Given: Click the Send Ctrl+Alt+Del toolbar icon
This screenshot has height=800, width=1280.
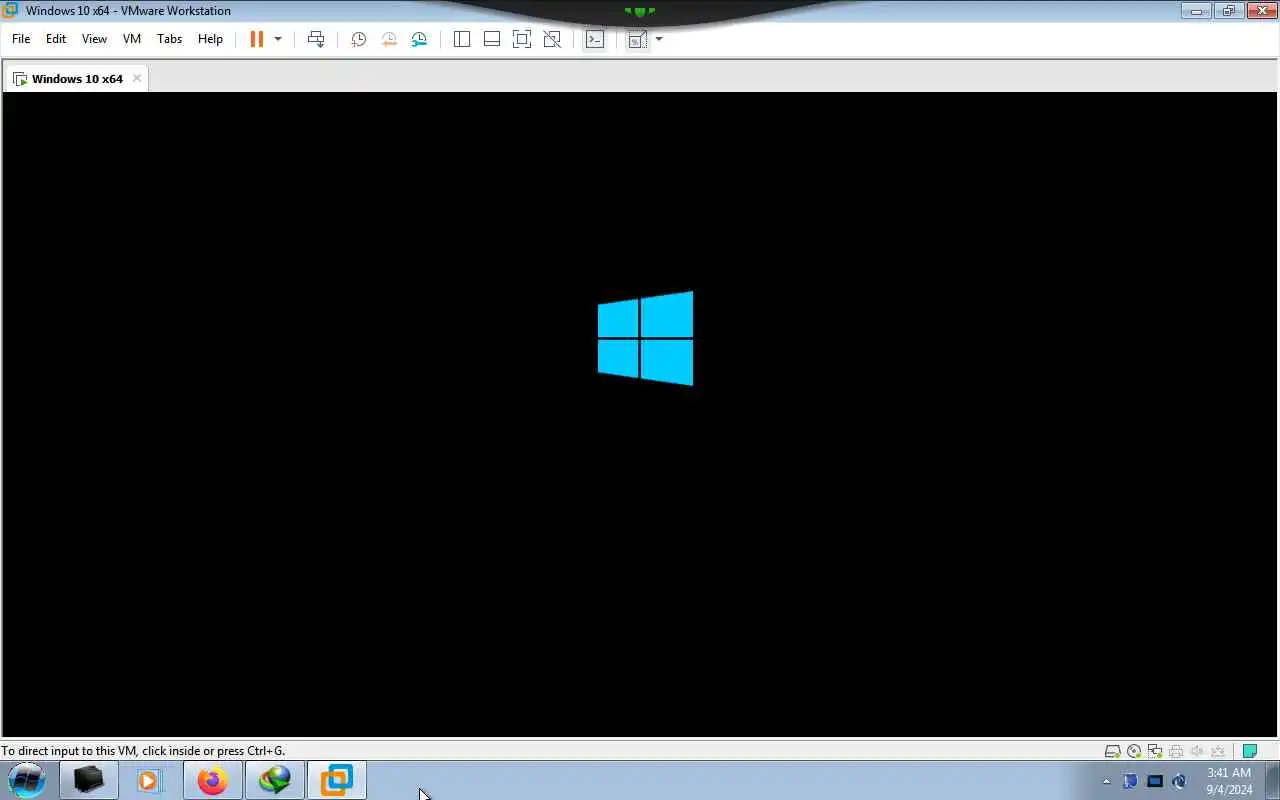Looking at the screenshot, I should click(x=316, y=39).
